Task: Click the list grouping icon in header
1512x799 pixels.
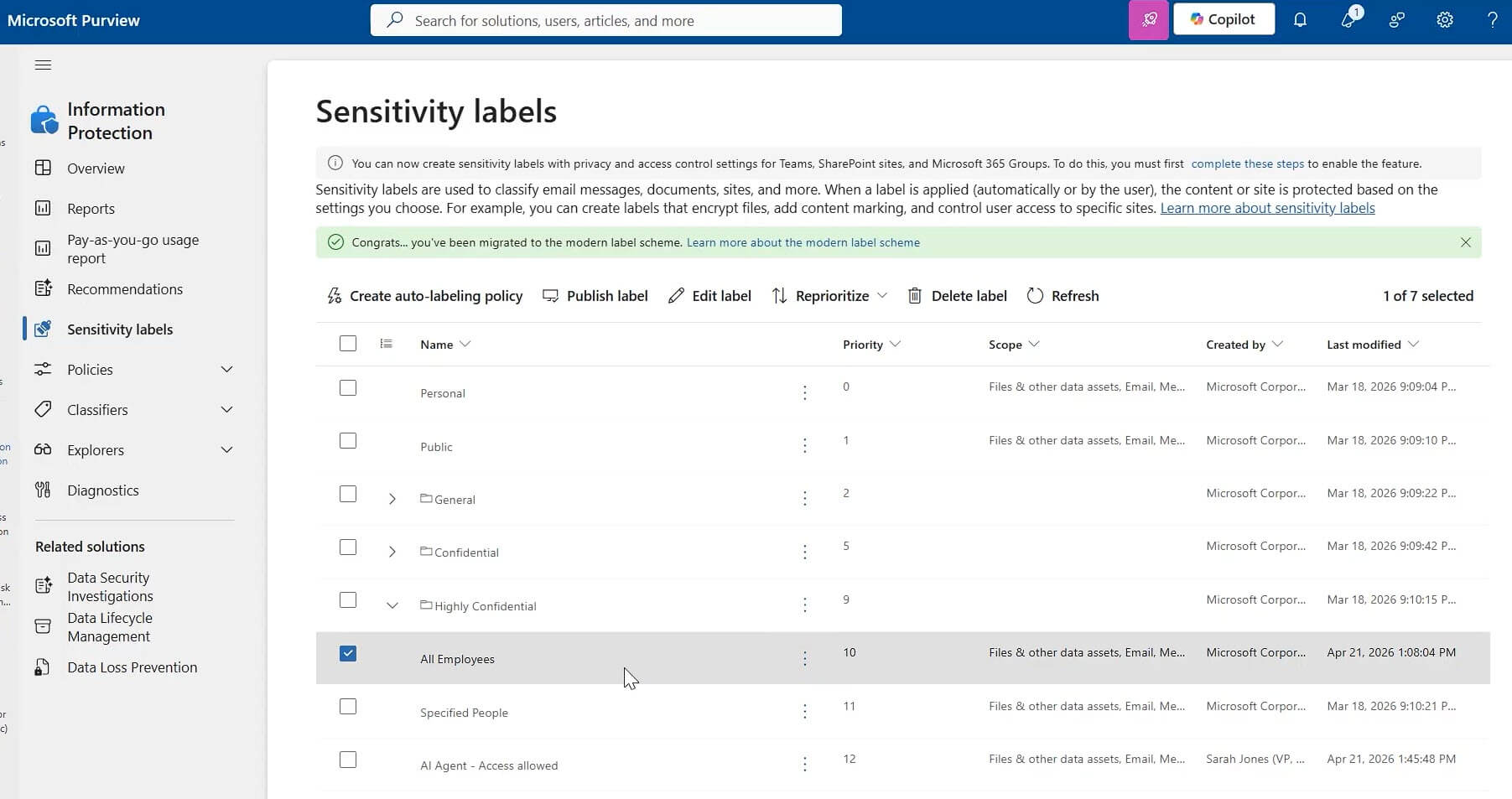Action: pos(386,344)
